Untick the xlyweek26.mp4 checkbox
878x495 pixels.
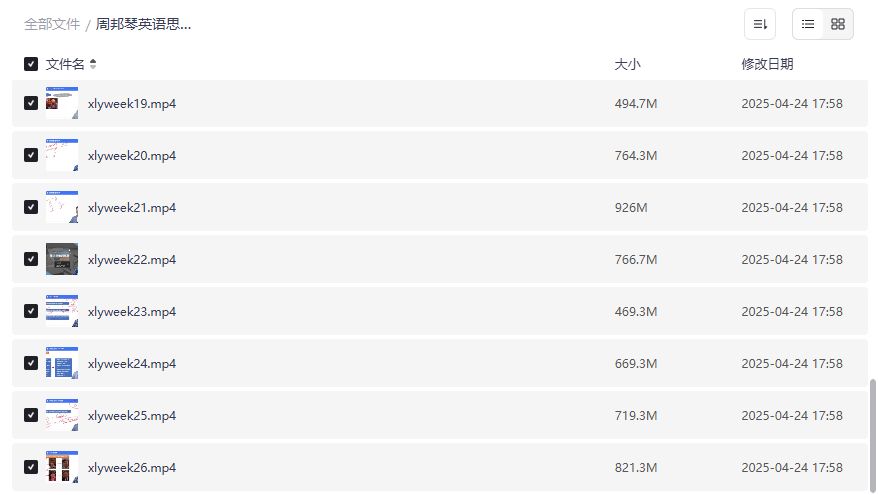click(x=31, y=467)
